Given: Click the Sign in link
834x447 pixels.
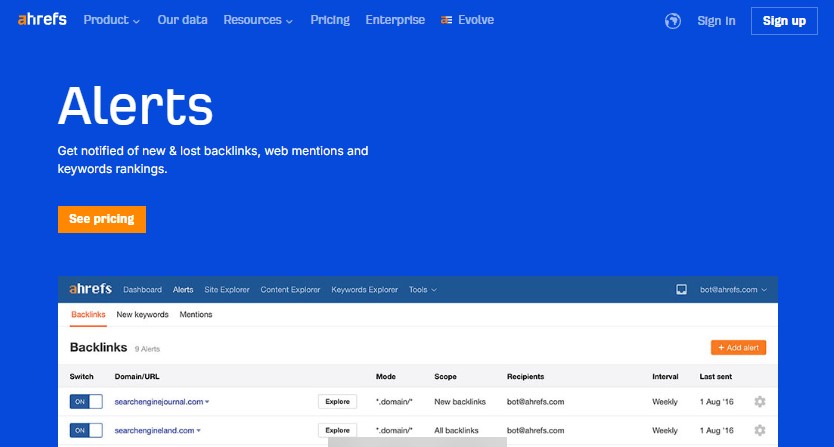Looking at the screenshot, I should click(716, 21).
